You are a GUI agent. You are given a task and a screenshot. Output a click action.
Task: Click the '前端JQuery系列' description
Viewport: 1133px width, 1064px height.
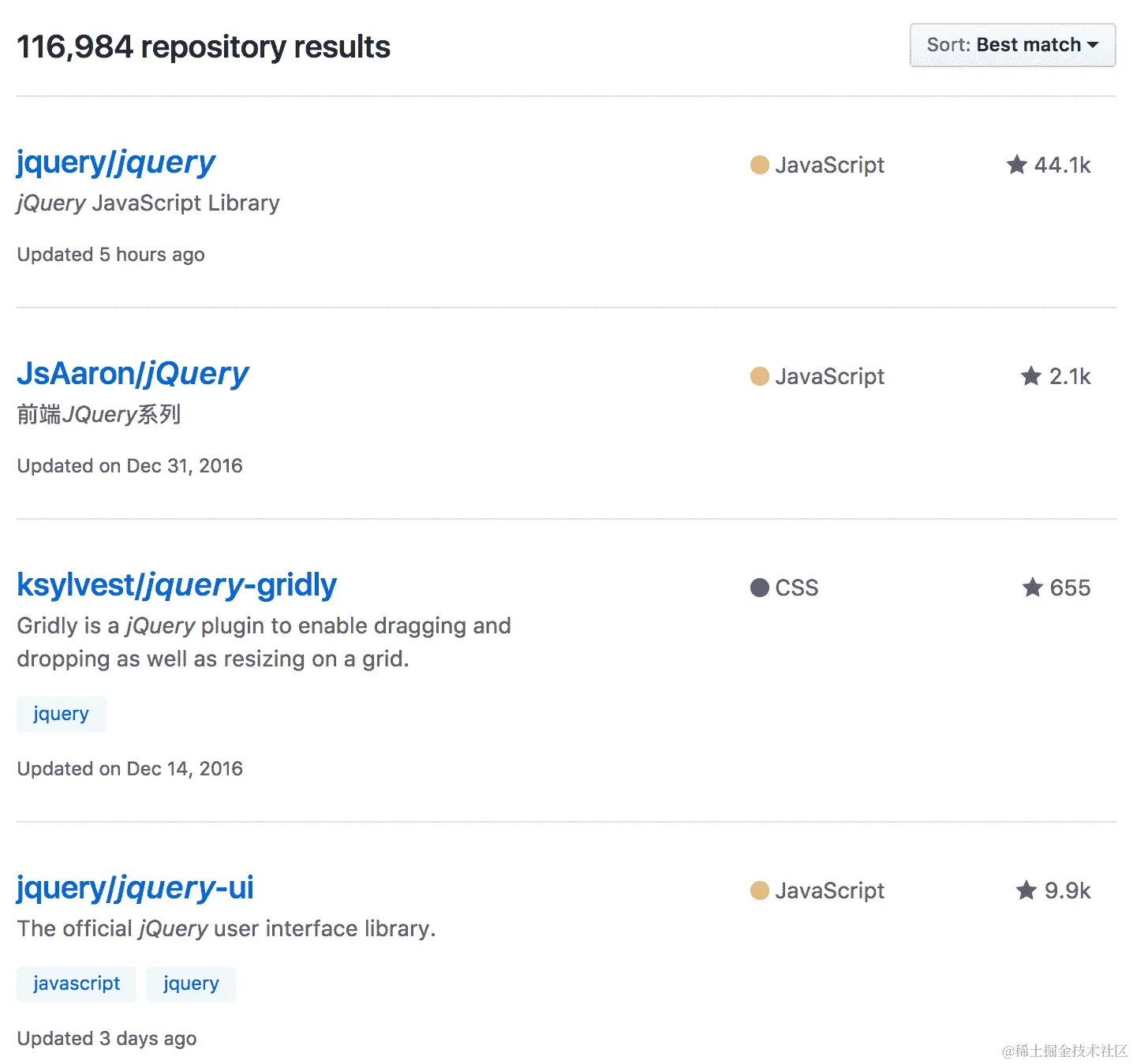[99, 414]
